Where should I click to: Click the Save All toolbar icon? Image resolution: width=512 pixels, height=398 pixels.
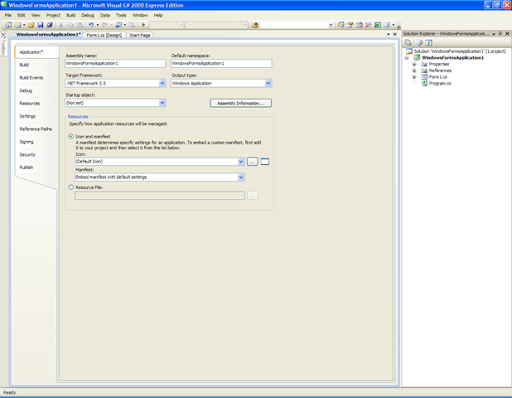tap(50, 25)
